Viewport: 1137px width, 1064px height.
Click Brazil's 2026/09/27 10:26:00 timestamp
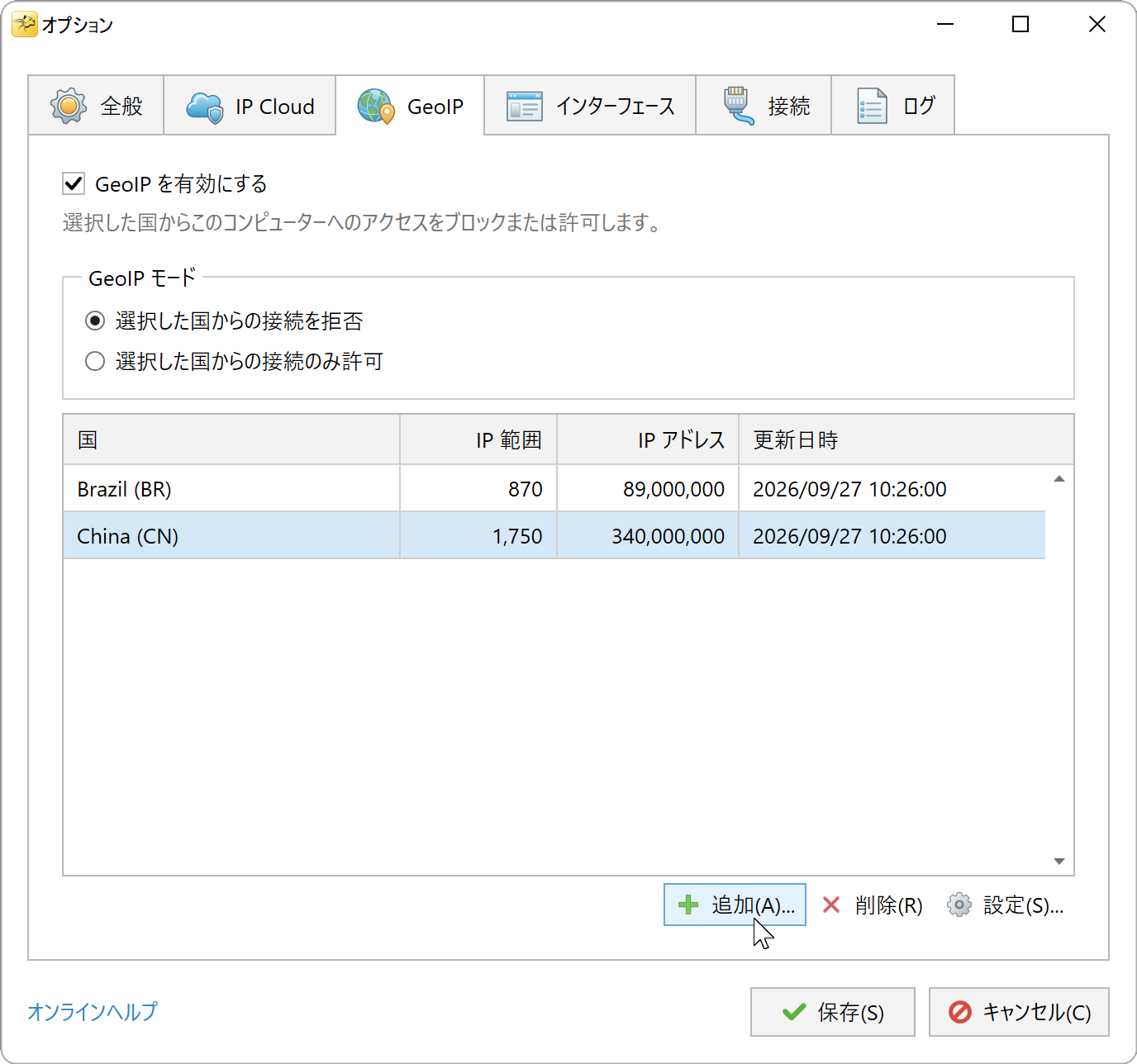(849, 489)
